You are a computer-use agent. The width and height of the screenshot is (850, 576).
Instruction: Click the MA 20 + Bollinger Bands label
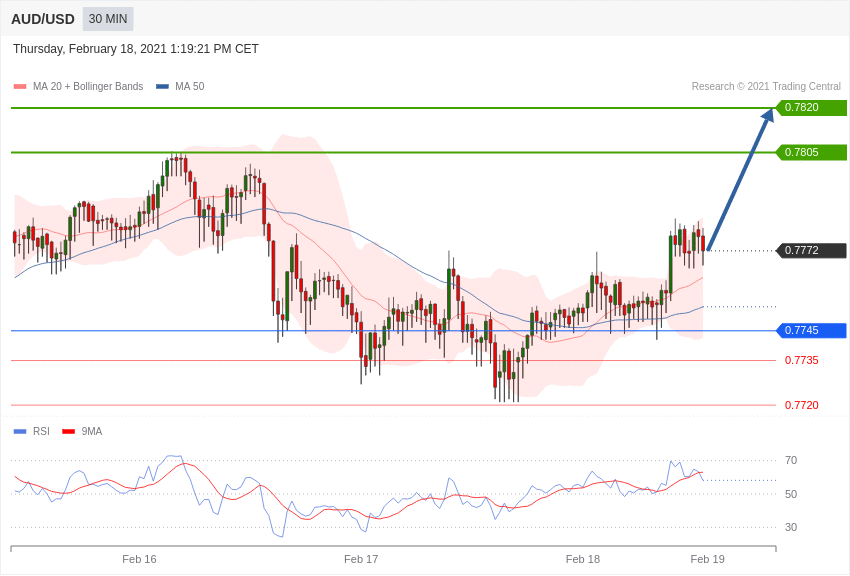pyautogui.click(x=88, y=87)
